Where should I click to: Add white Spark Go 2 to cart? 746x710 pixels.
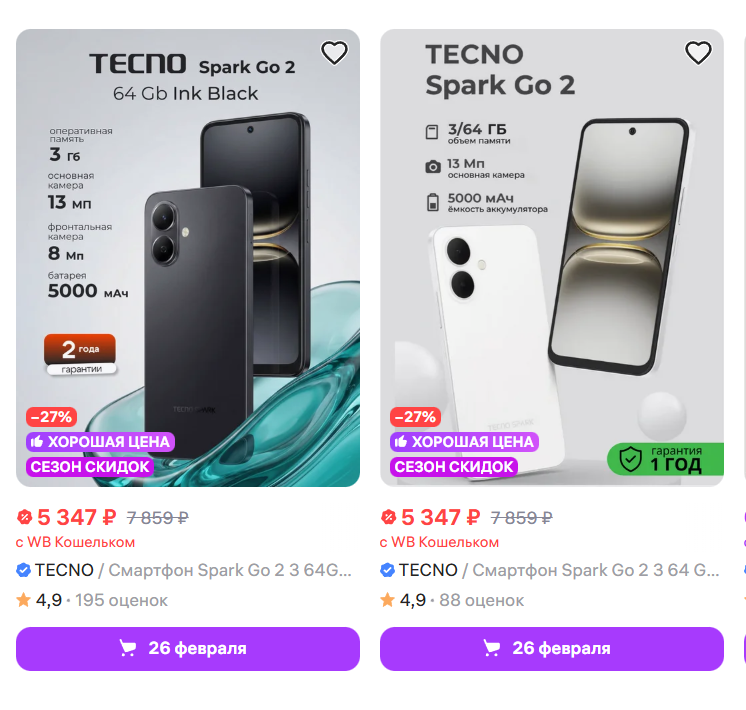point(552,648)
